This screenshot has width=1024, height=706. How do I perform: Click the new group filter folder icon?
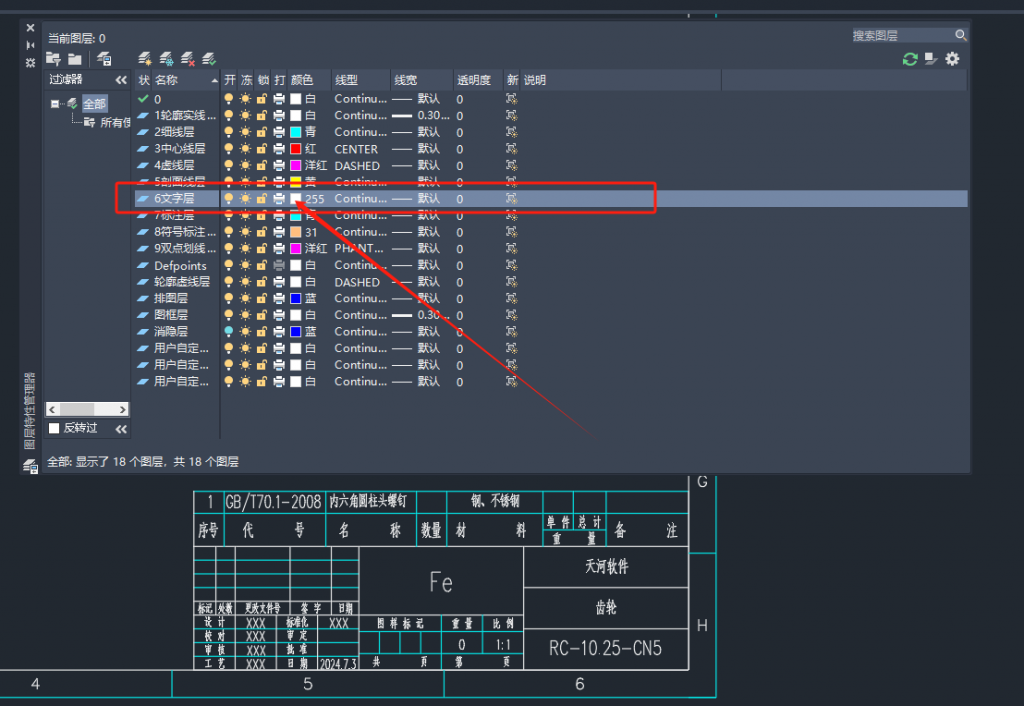[x=73, y=58]
